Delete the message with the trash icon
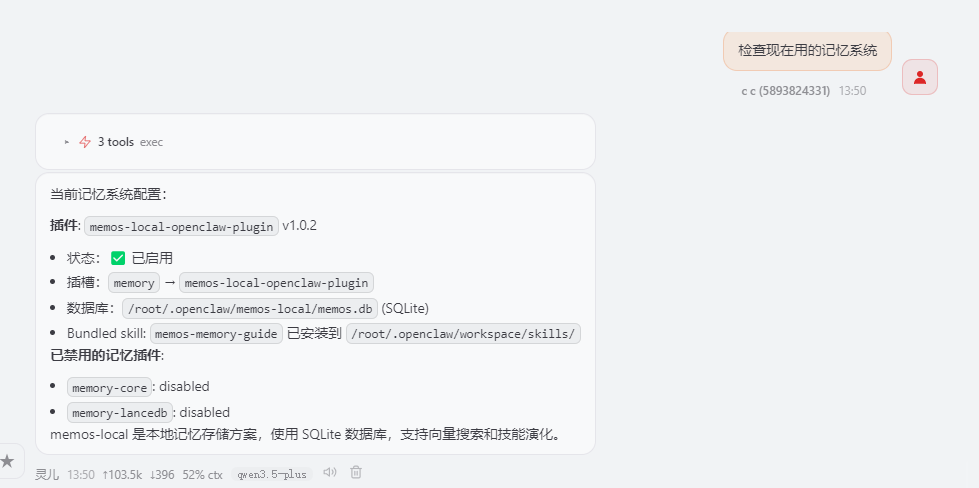This screenshot has height=488, width=979. [x=356, y=473]
